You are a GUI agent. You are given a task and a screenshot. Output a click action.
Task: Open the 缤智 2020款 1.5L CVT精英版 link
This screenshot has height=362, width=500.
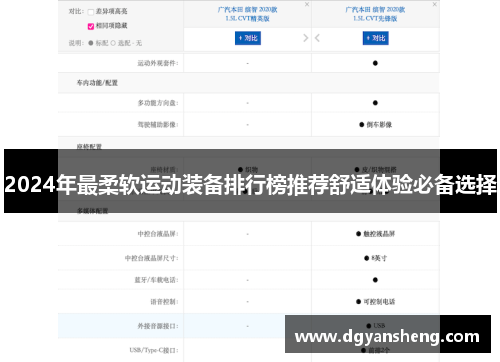tap(248, 14)
